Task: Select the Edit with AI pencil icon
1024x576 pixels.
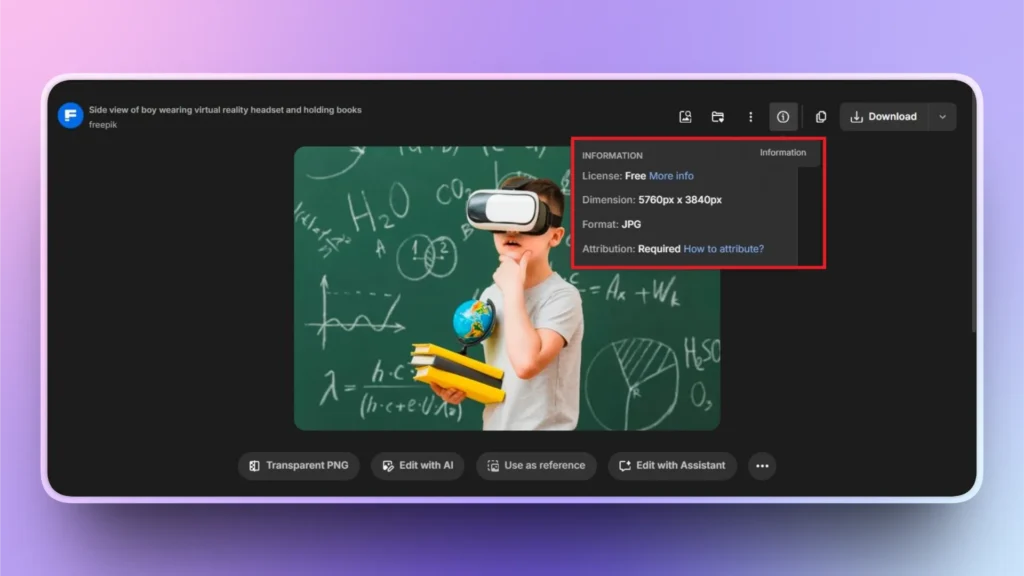Action: pyautogui.click(x=388, y=466)
